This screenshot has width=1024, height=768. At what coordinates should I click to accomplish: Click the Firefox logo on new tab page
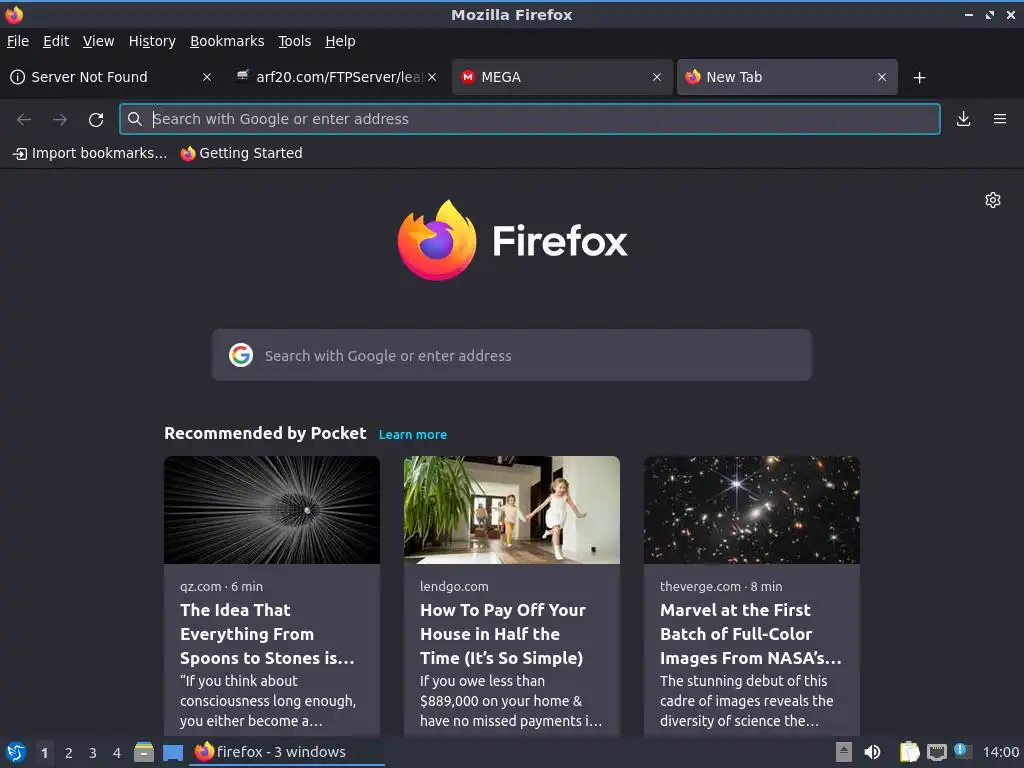[437, 240]
